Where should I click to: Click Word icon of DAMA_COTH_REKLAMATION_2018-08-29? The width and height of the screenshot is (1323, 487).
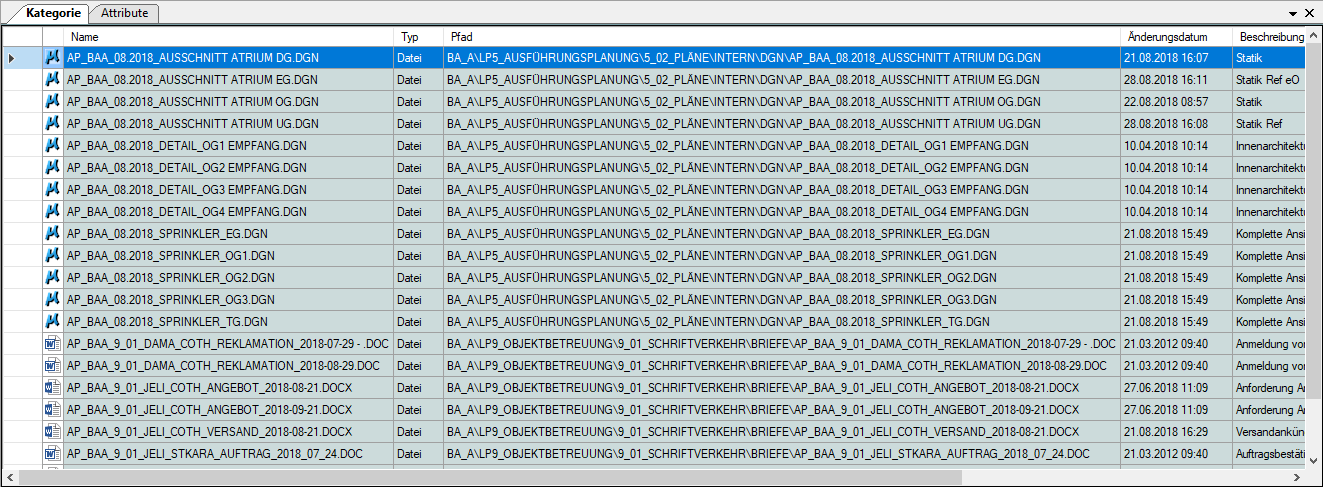pos(53,366)
